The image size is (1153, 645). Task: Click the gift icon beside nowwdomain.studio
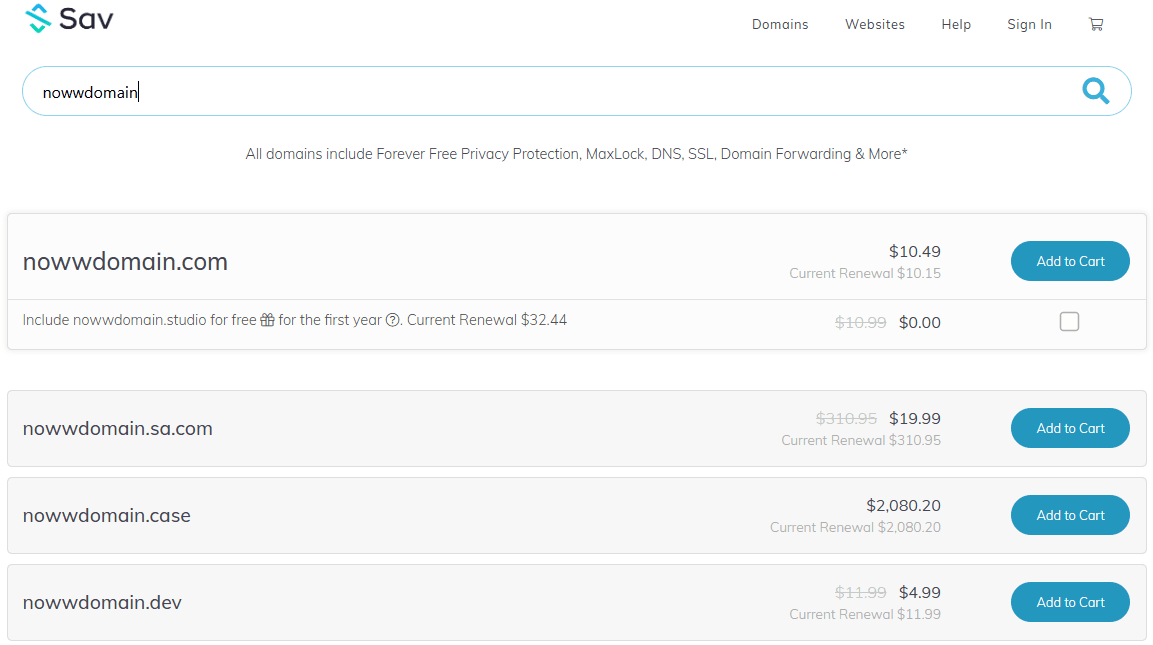coord(267,321)
